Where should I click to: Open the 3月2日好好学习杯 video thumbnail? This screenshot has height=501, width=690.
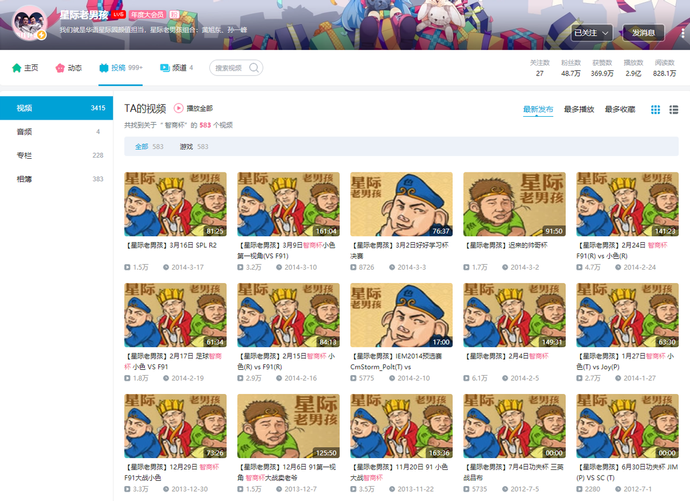coord(401,204)
